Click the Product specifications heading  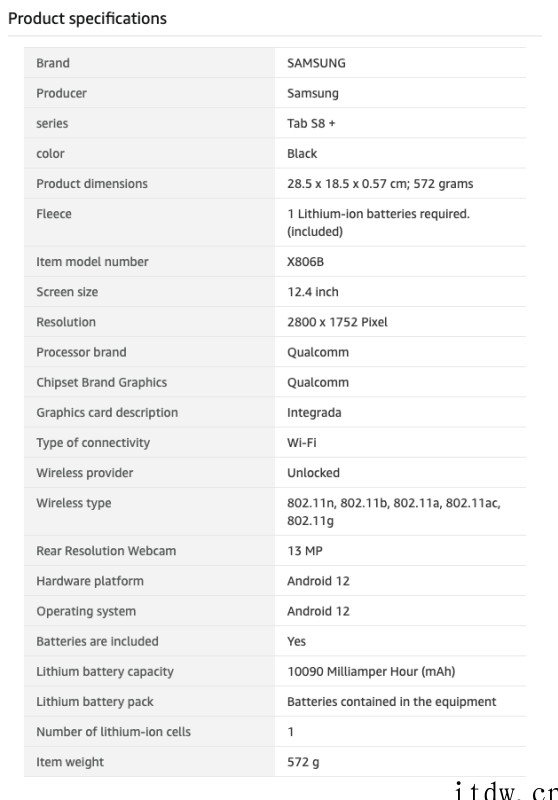pos(87,18)
